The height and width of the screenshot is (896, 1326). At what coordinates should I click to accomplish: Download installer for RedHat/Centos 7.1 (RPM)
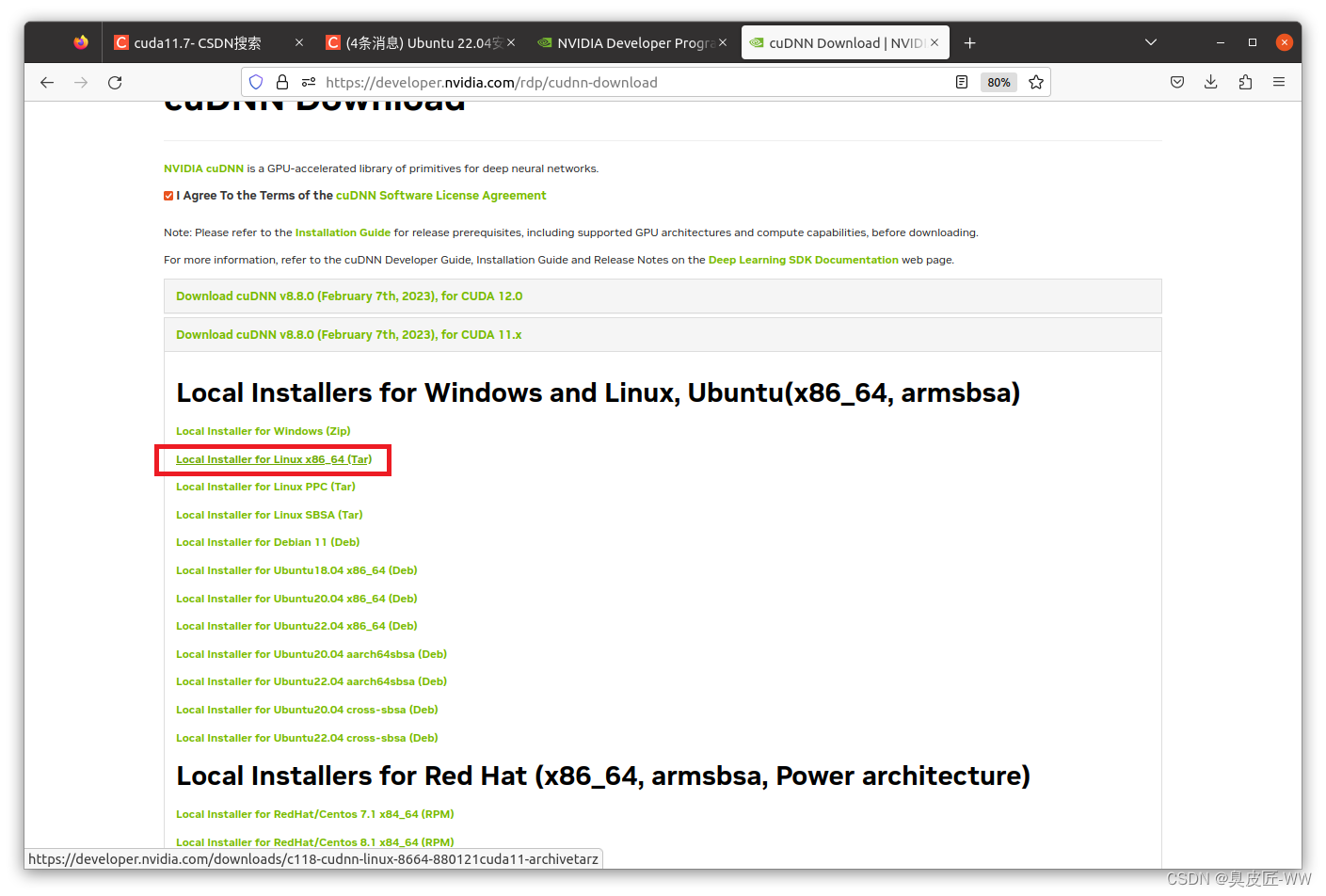point(315,814)
